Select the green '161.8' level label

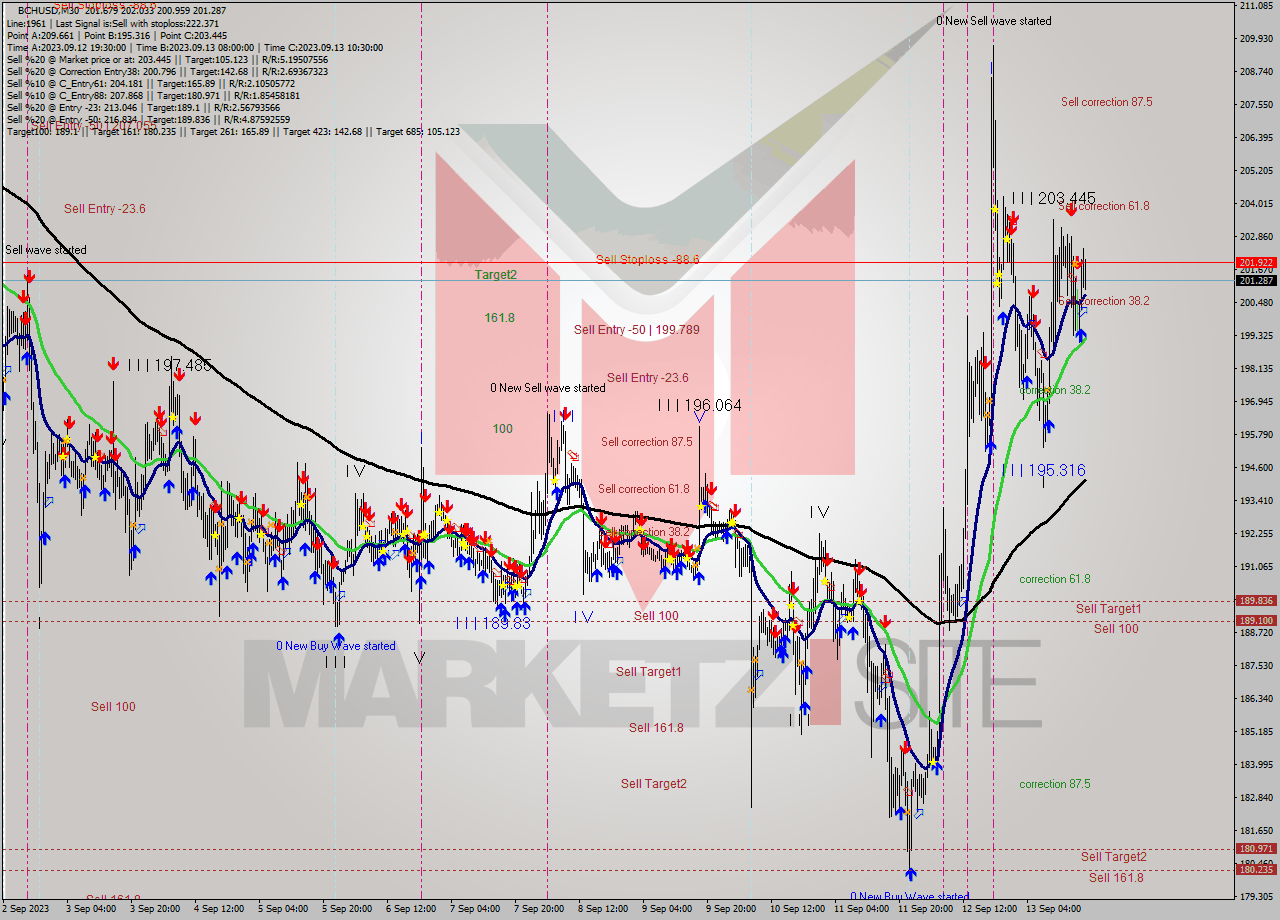(499, 317)
